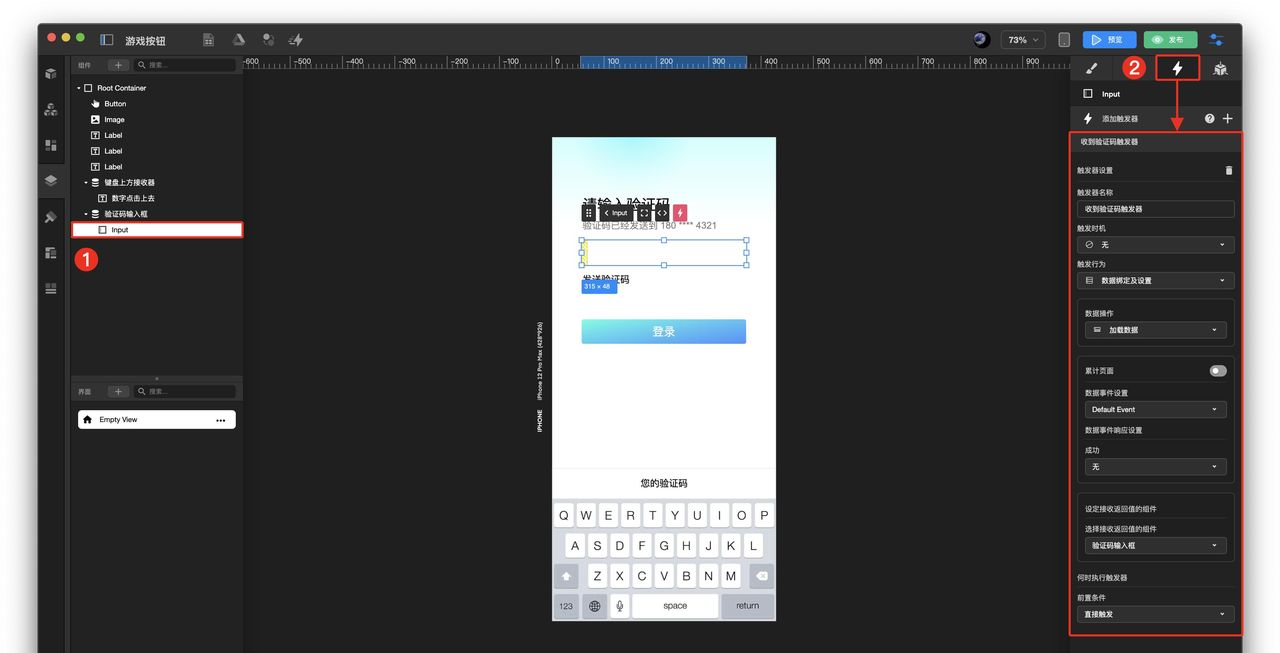Click the pin tool sidebar icon
This screenshot has height=653, width=1280.
point(51,217)
